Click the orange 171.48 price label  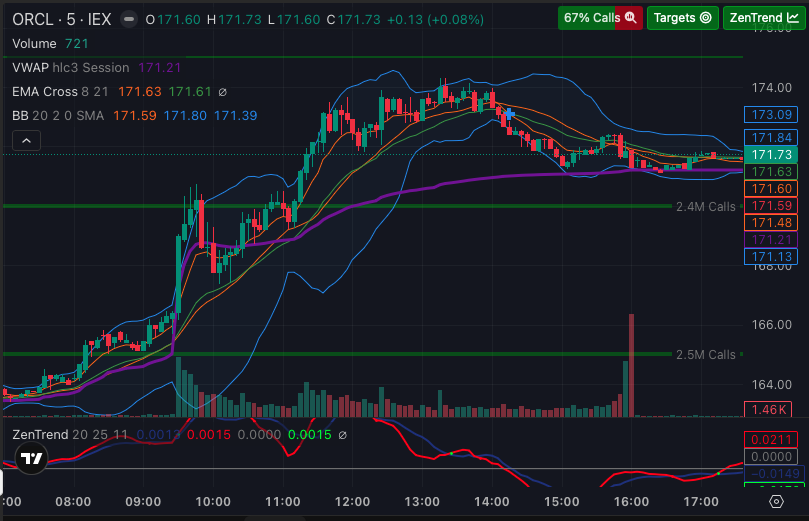point(771,223)
